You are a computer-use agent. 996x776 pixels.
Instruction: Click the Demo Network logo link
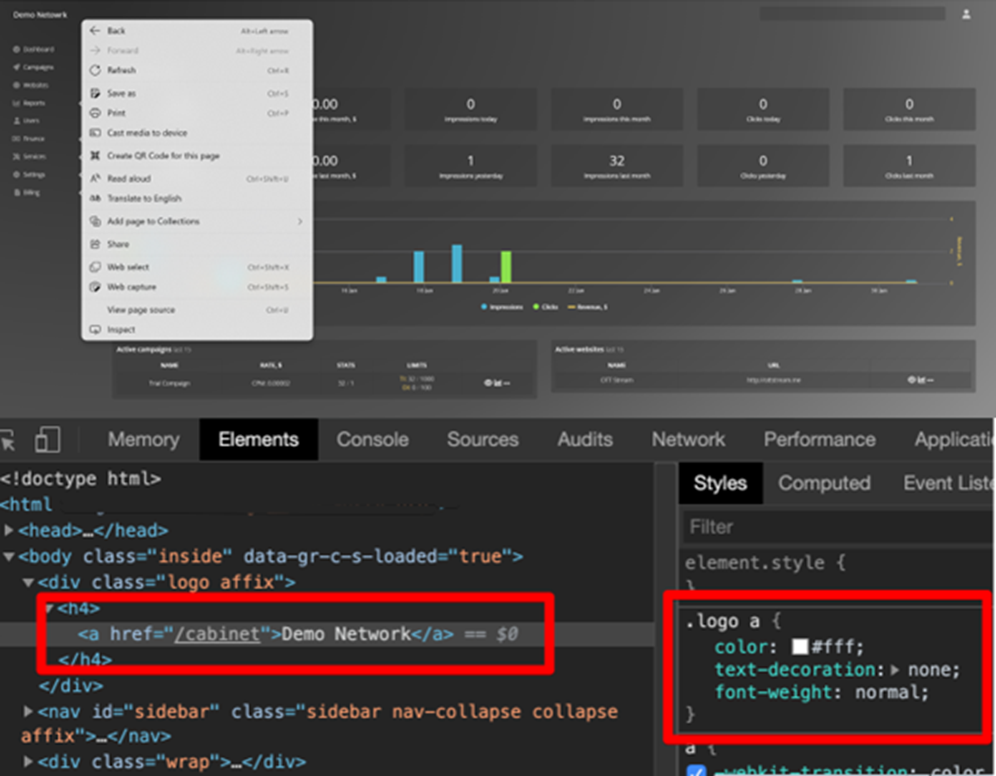pos(40,15)
